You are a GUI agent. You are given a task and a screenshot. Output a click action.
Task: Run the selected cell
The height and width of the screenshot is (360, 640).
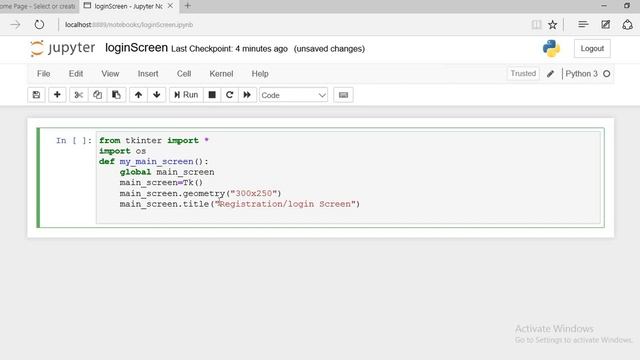click(186, 95)
